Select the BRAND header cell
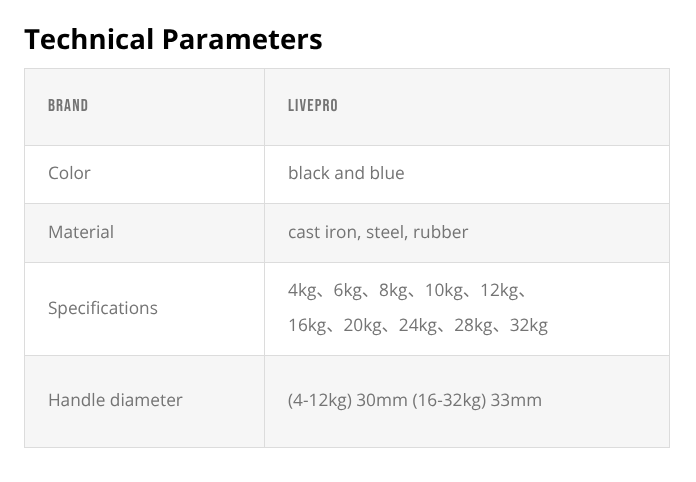 (x=68, y=105)
